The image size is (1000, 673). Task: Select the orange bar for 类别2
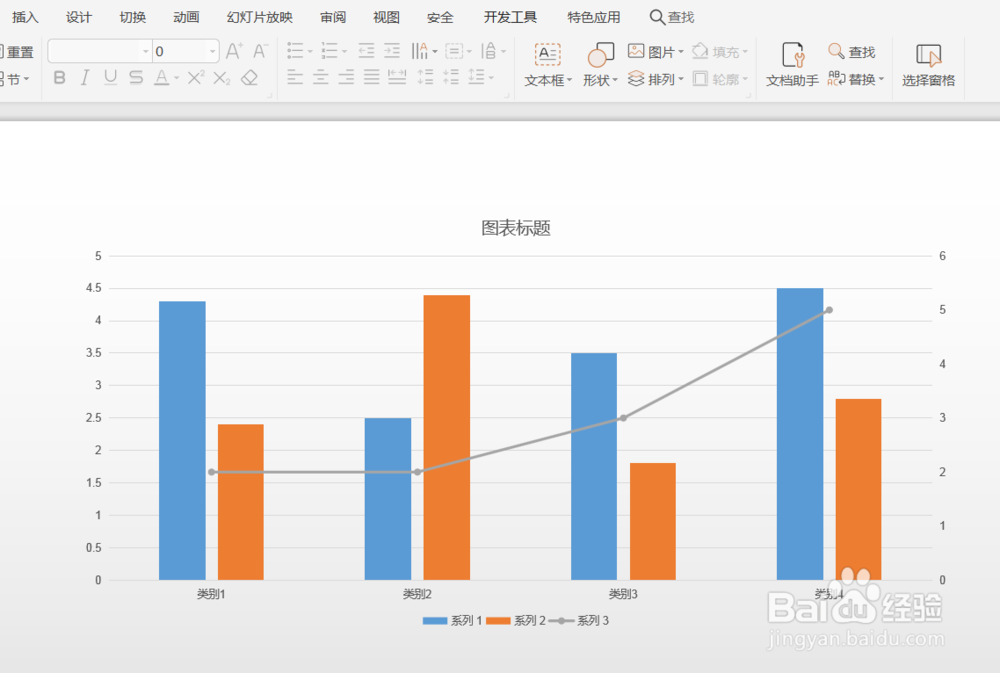pyautogui.click(x=446, y=437)
